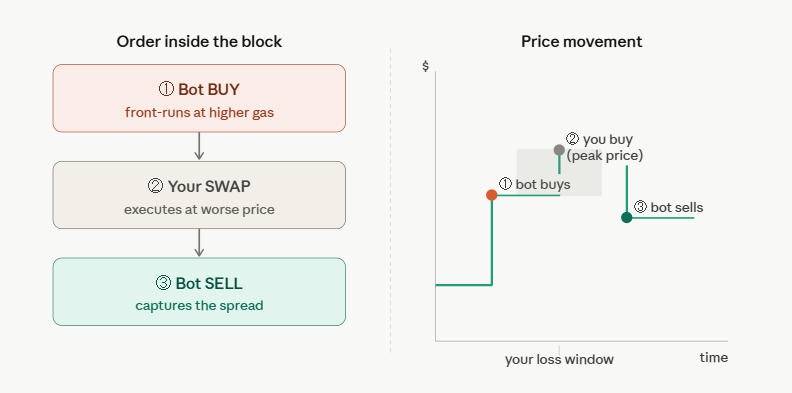Click the arrow between Bot BUY and Your SWAP
Screen dimensions: 792x393
click(199, 146)
